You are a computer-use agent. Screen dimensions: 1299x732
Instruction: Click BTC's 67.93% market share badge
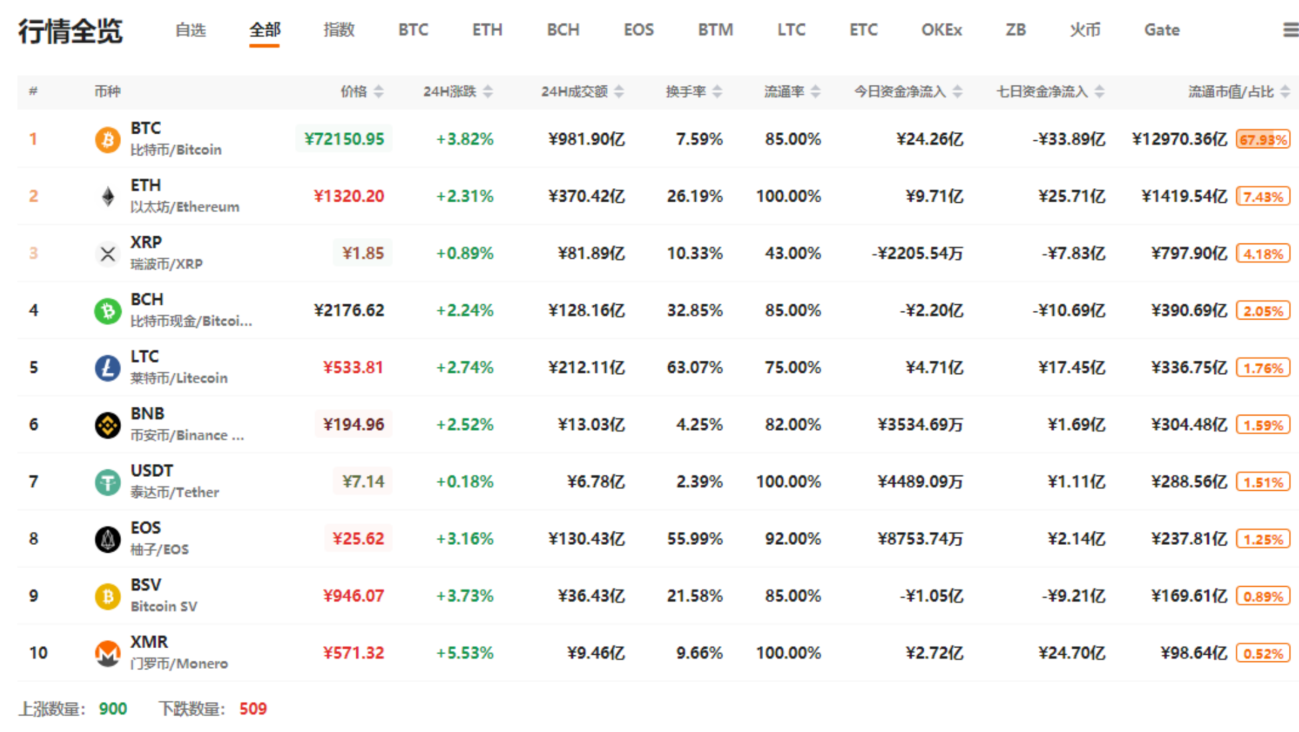click(x=1263, y=139)
